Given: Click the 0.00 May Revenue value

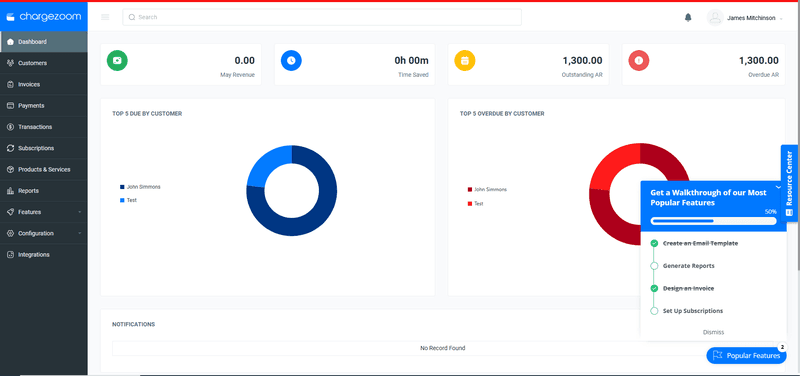Looking at the screenshot, I should (244, 61).
